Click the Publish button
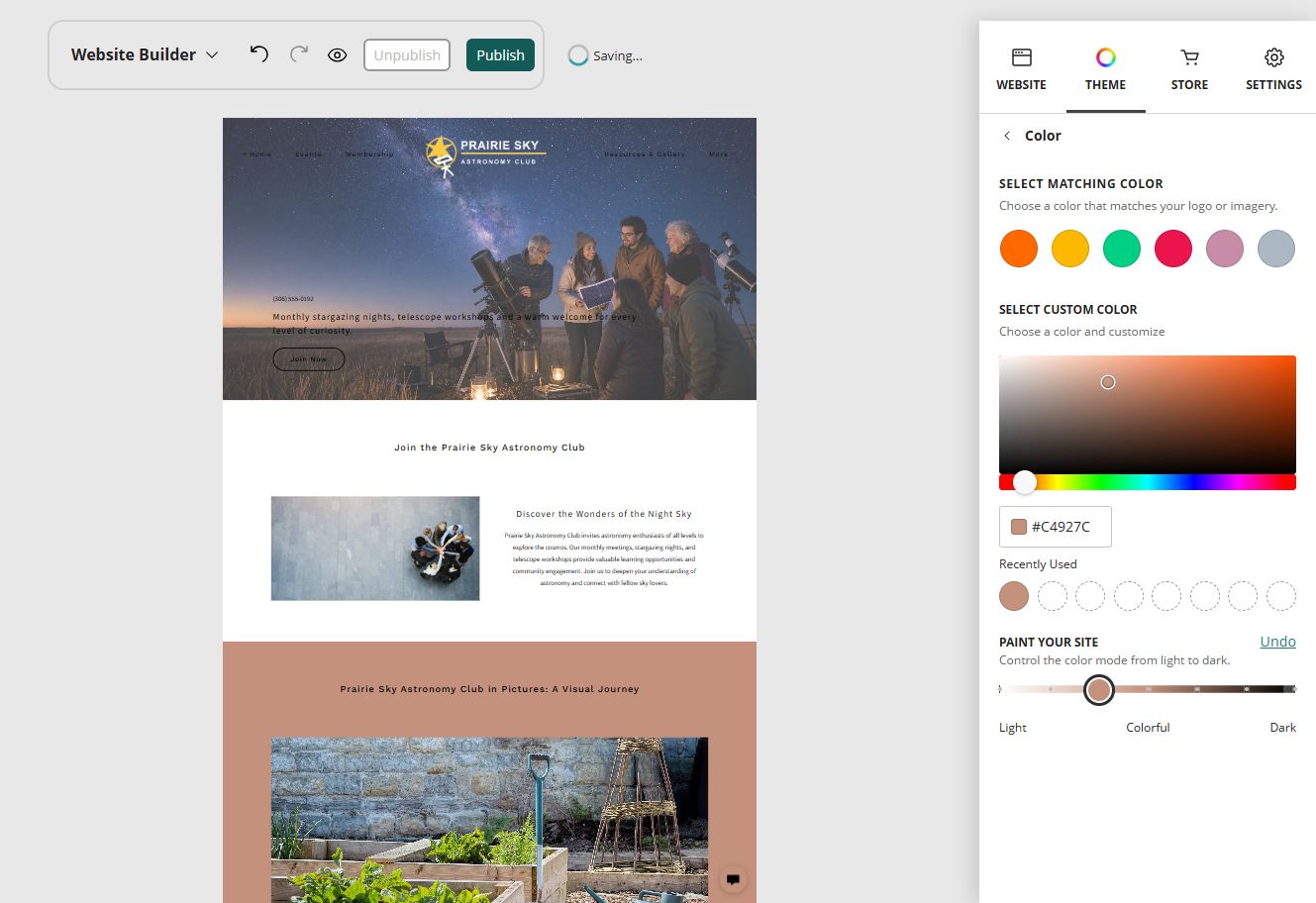 coord(500,55)
